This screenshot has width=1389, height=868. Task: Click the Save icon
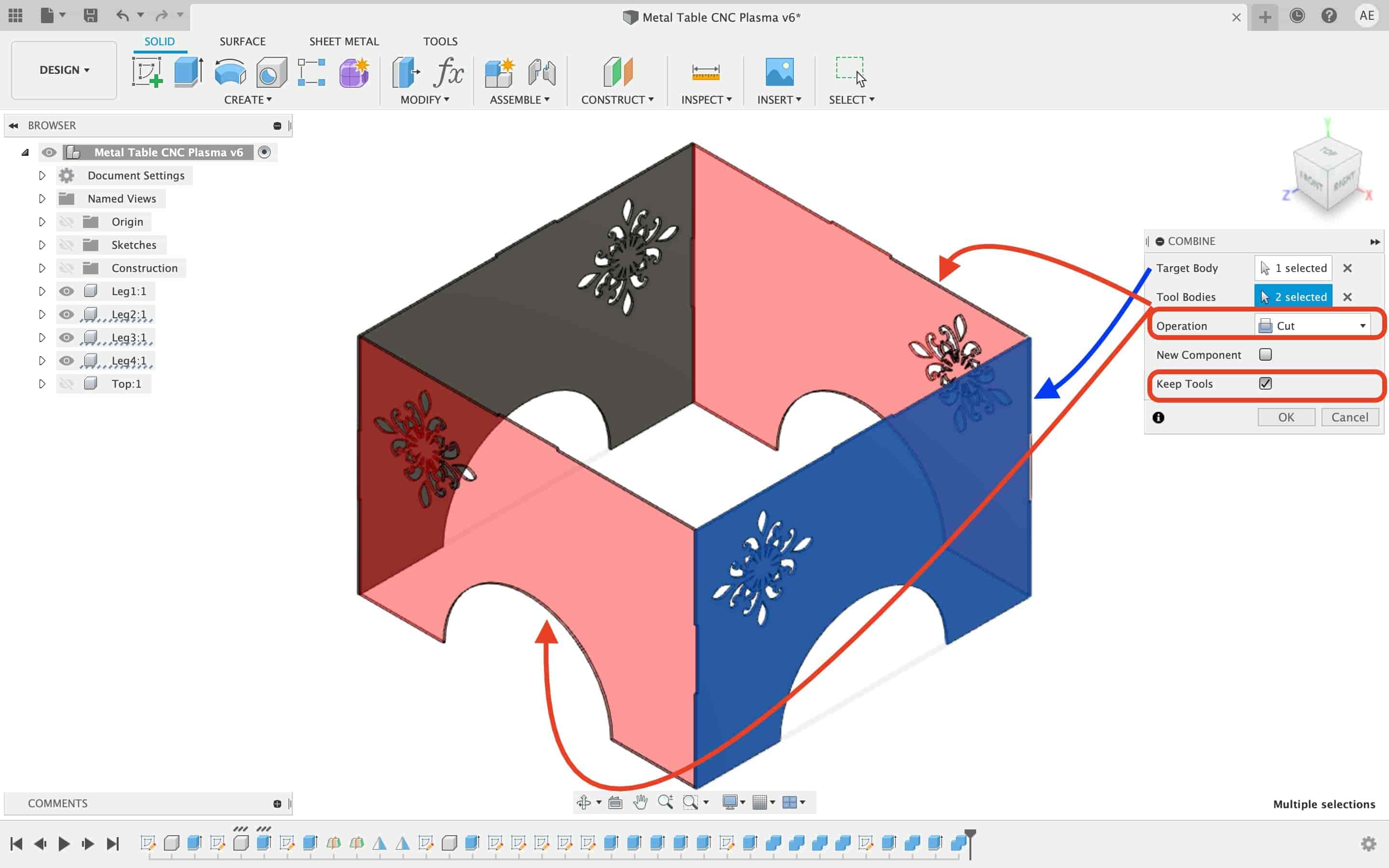(x=90, y=15)
